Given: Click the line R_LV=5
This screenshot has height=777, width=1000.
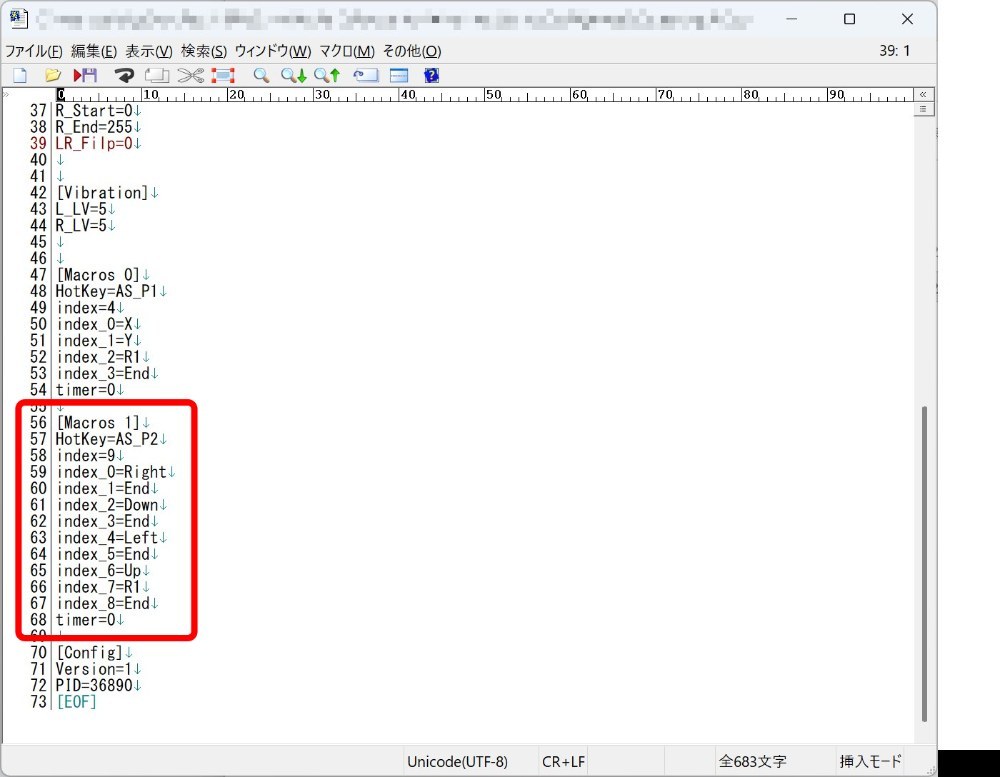Looking at the screenshot, I should point(81,226).
